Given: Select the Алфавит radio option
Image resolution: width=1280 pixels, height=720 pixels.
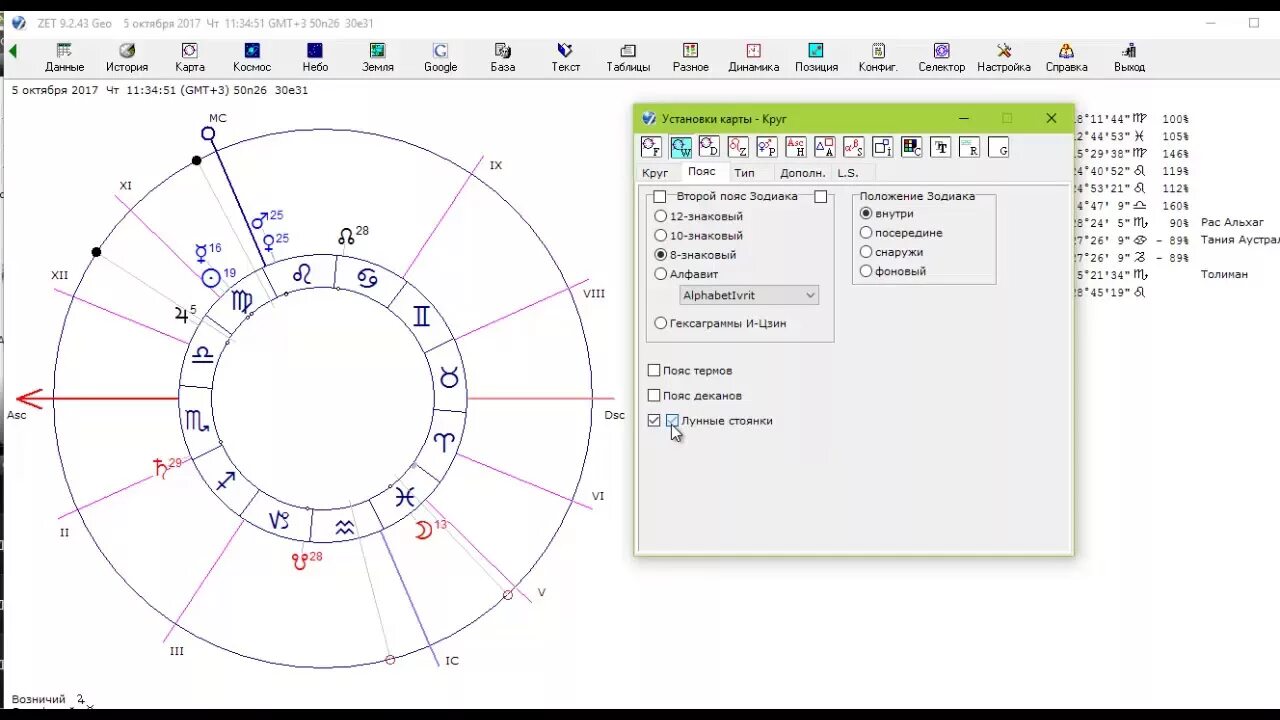Looking at the screenshot, I should coord(686,274).
